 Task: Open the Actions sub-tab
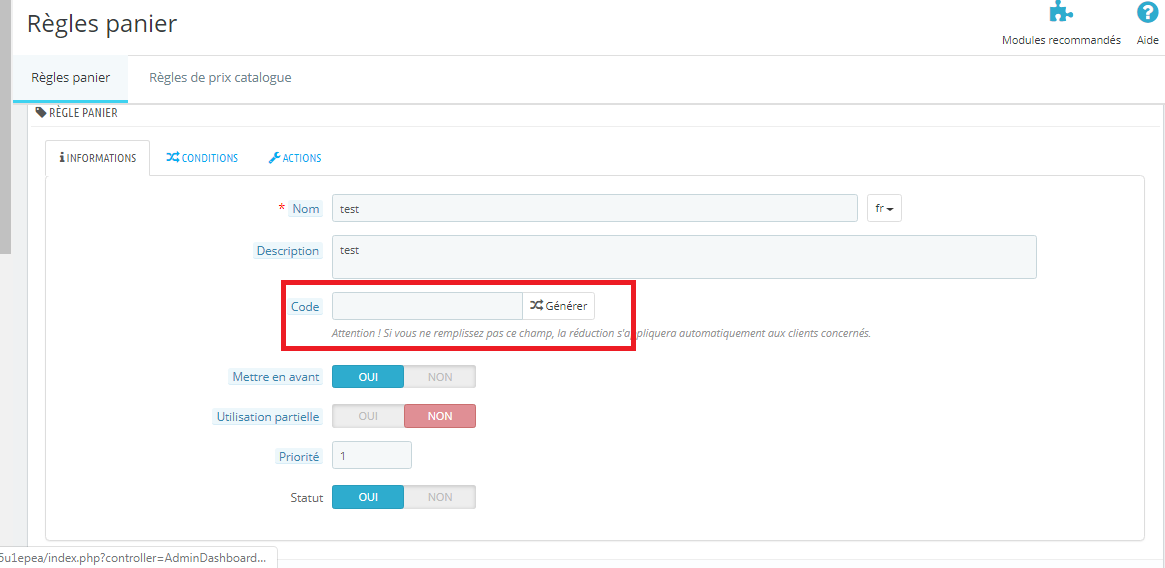coord(295,158)
